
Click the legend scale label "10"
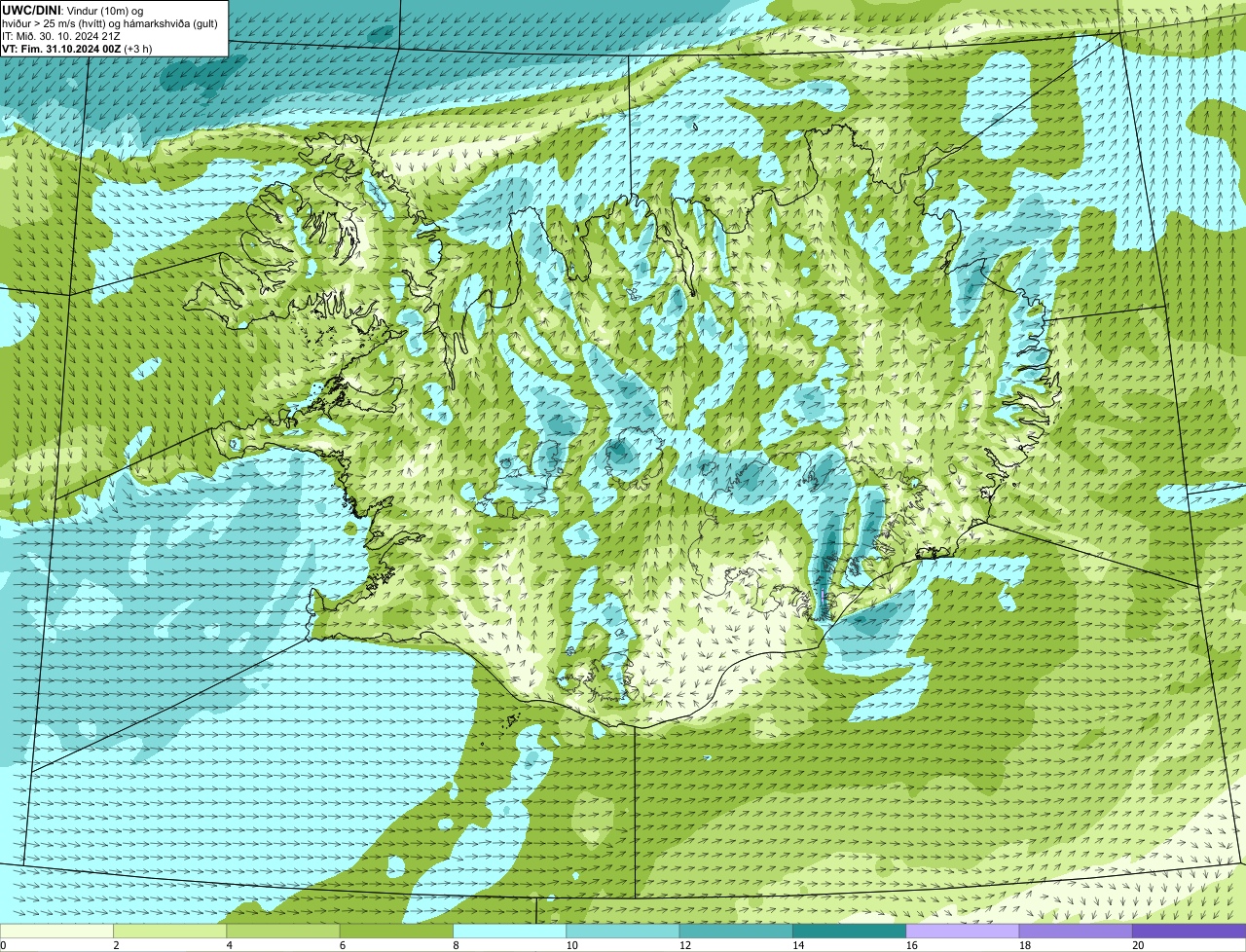(571, 945)
